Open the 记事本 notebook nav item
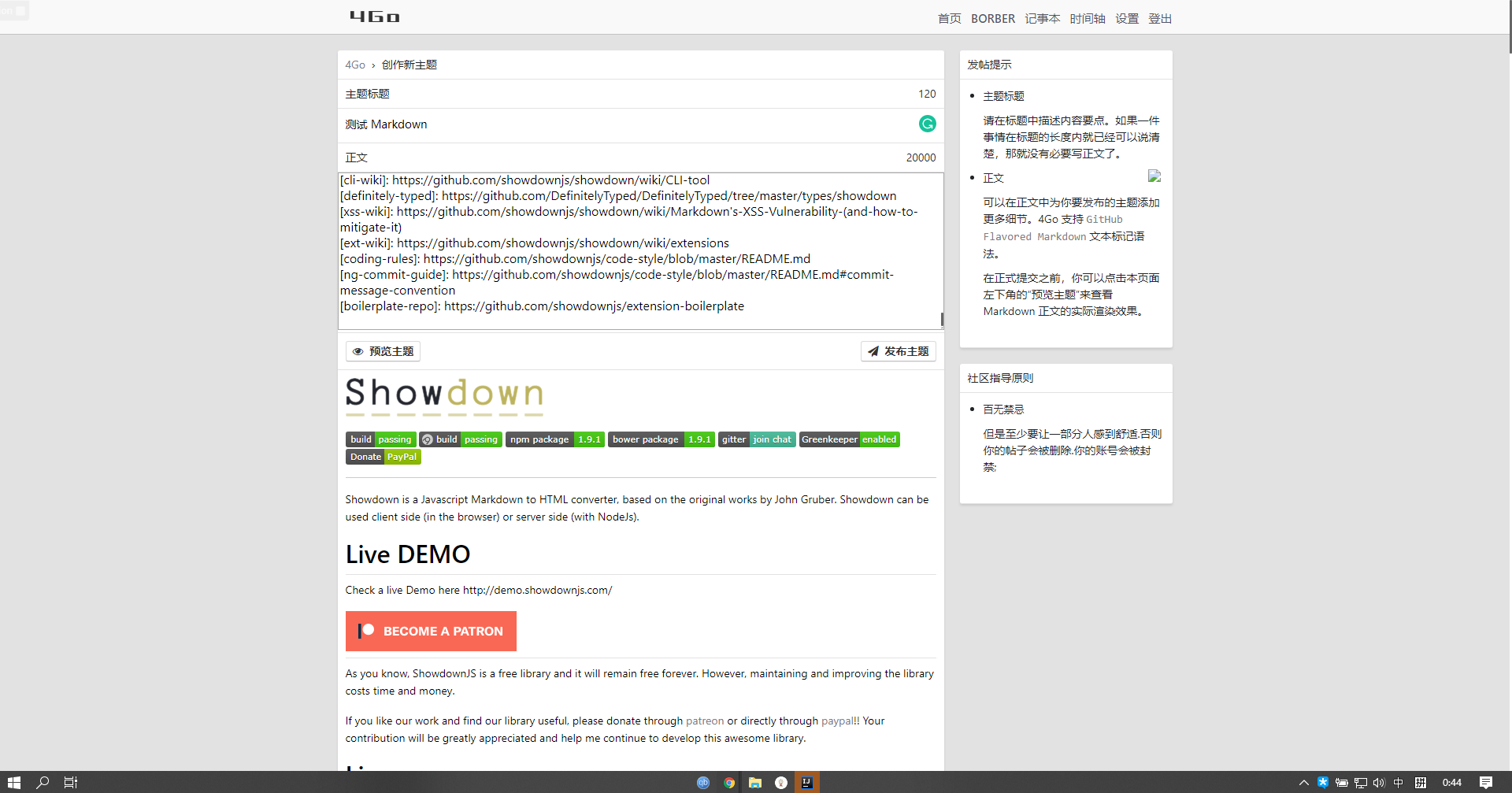1512x793 pixels. tap(1042, 18)
